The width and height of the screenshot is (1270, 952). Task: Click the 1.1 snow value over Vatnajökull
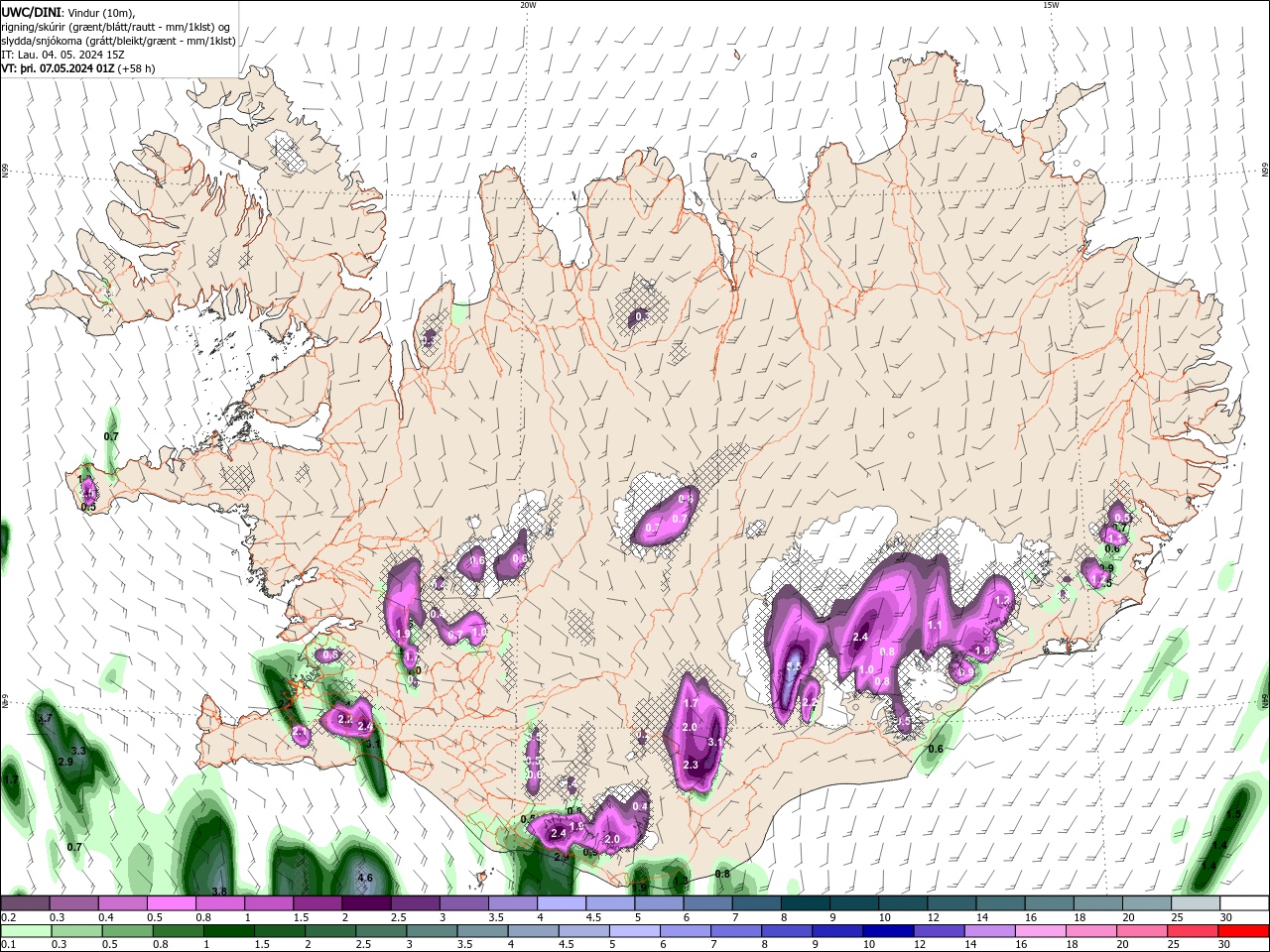coord(934,626)
